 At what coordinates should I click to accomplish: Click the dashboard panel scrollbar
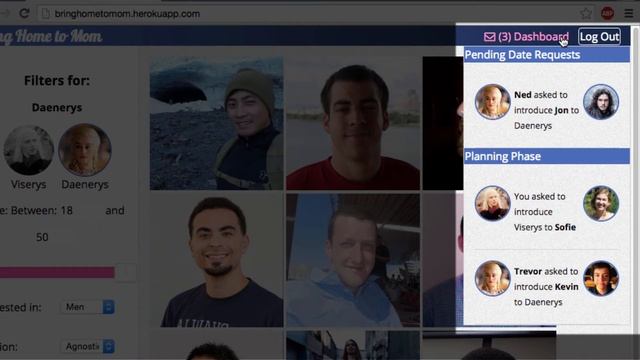(x=635, y=180)
